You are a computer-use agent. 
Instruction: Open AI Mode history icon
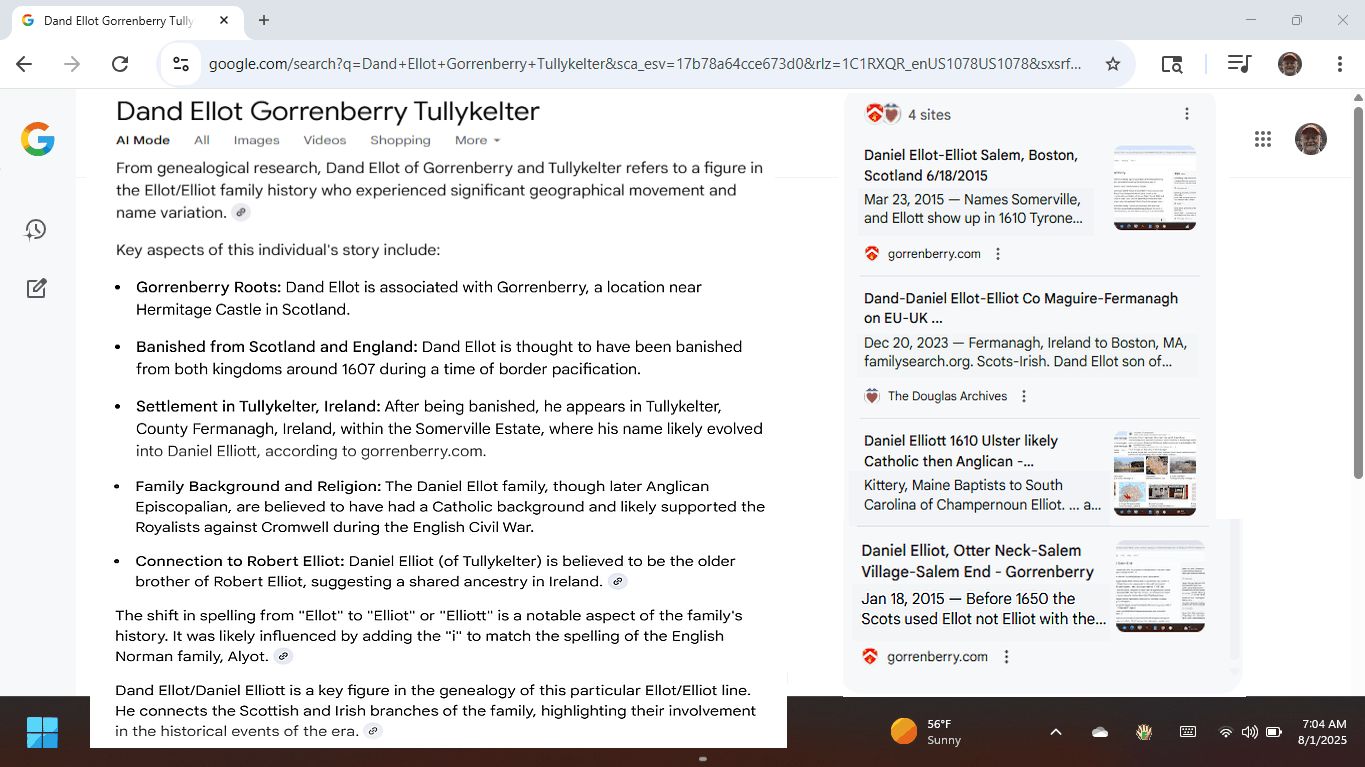click(x=36, y=229)
